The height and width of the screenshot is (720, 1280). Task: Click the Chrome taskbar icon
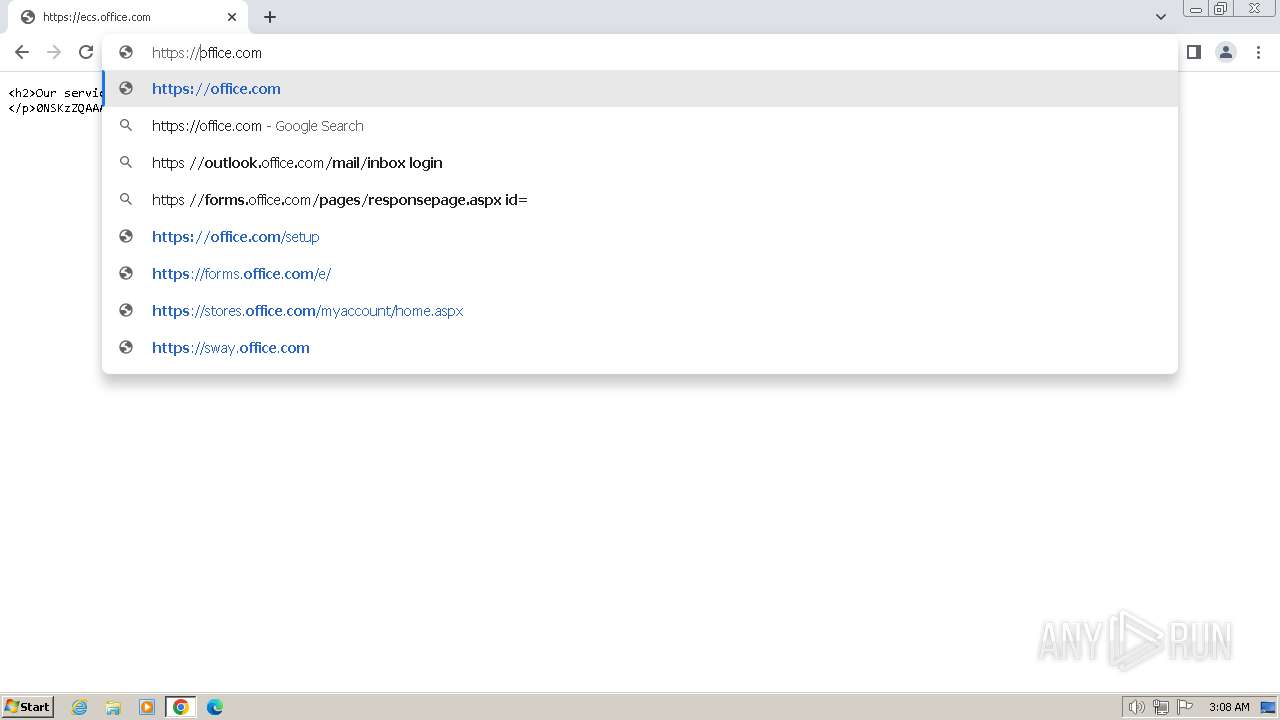181,707
